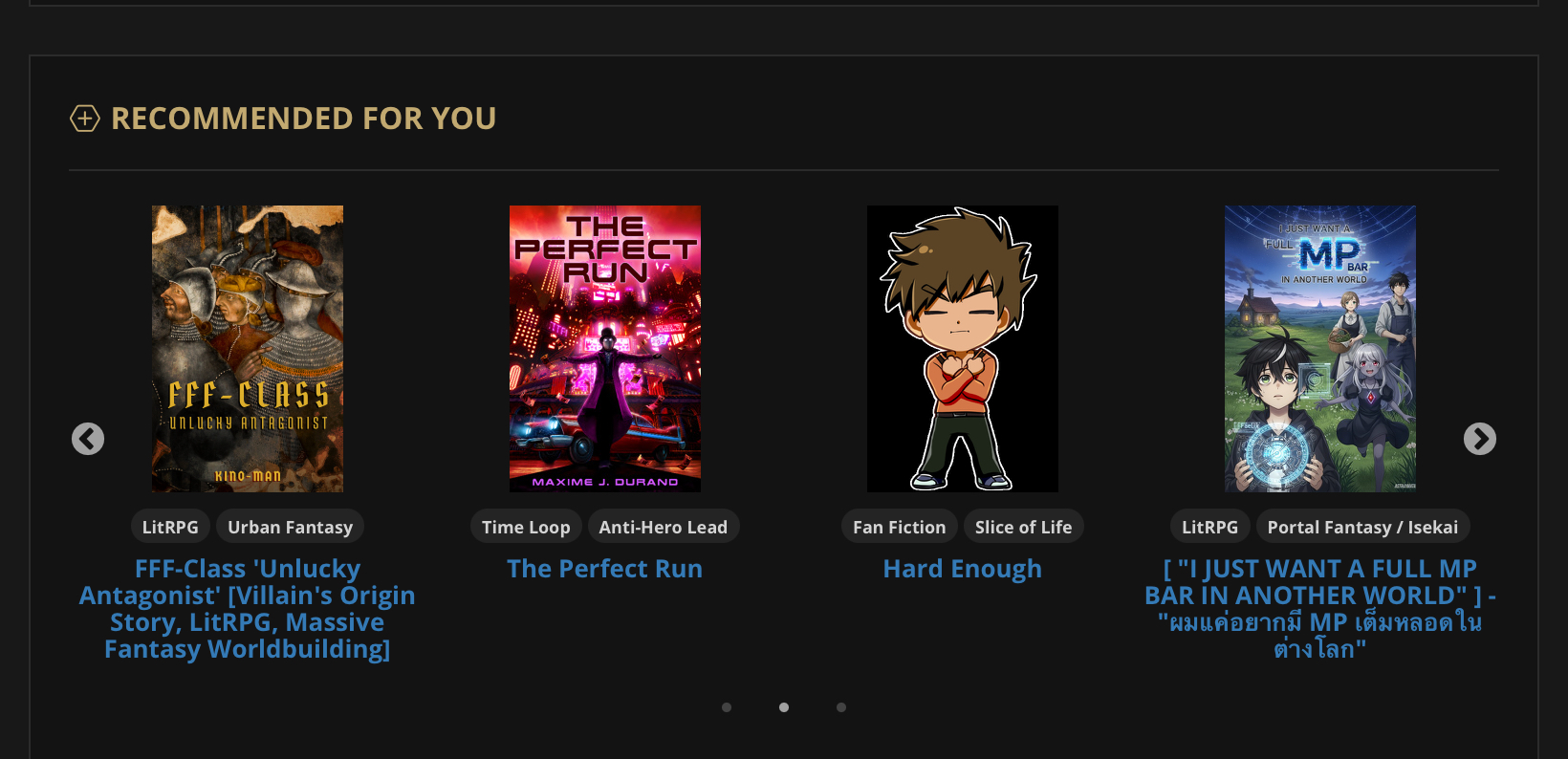The width and height of the screenshot is (1568, 759).
Task: Select the Time Loop tag
Action: [526, 527]
